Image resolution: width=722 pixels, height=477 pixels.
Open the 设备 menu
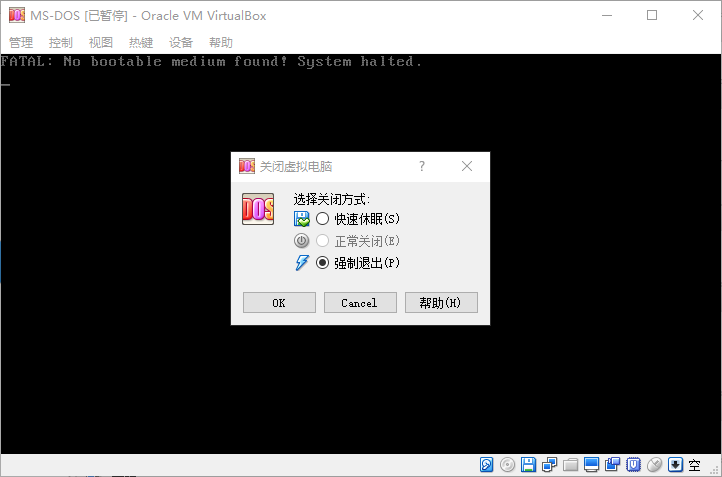(x=181, y=43)
